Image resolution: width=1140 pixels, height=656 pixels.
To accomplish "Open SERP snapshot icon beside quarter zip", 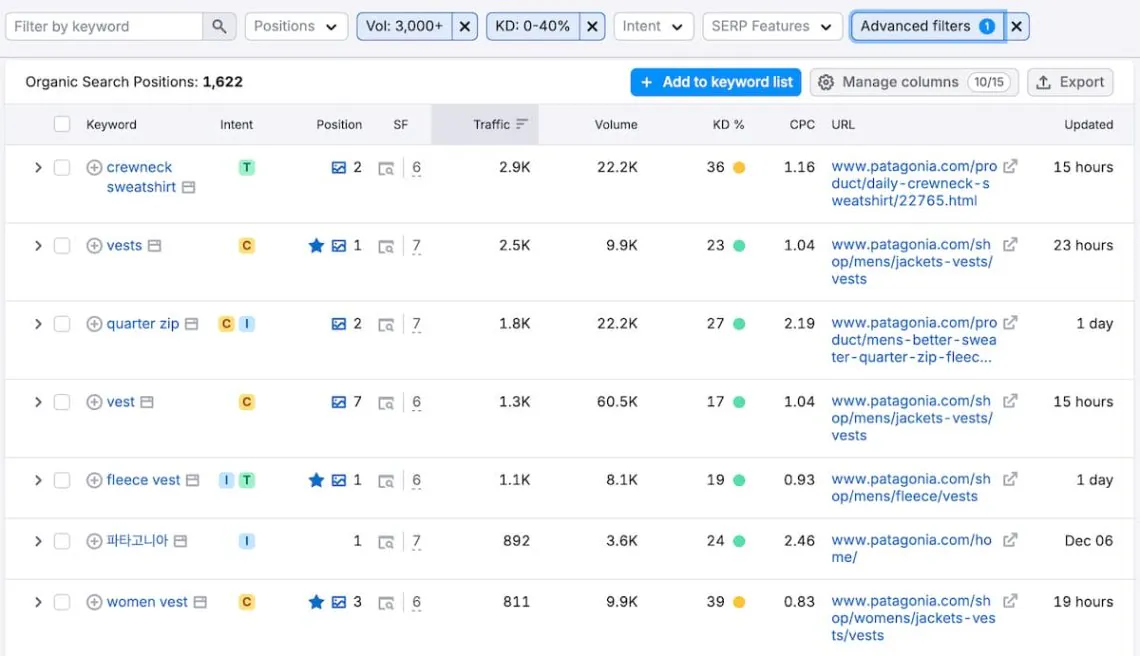I will pos(191,324).
